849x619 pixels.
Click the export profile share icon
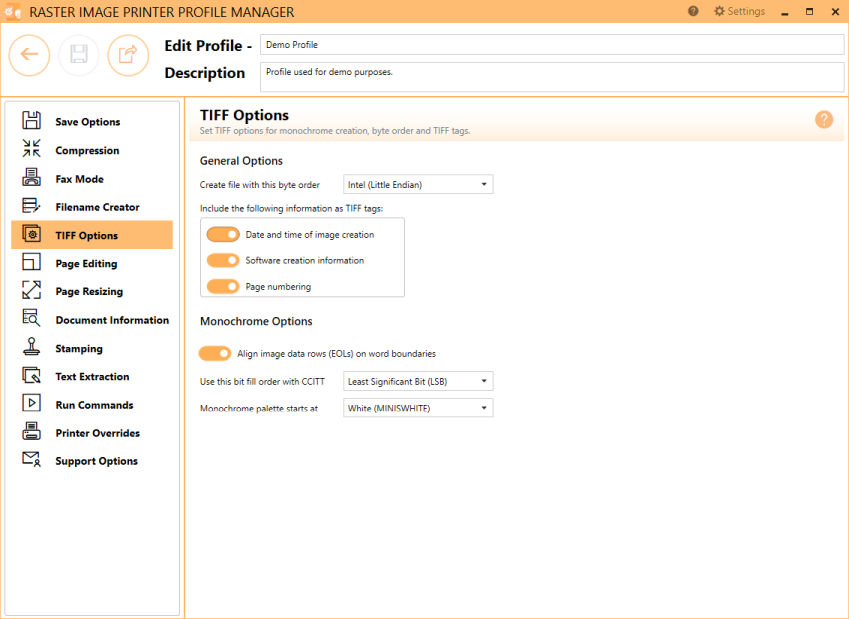coord(128,55)
